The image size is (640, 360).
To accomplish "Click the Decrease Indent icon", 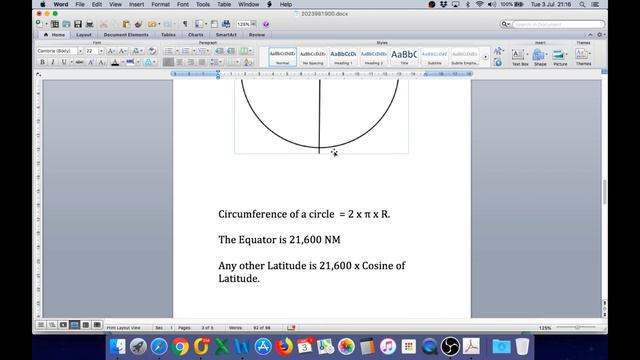I will [x=219, y=51].
